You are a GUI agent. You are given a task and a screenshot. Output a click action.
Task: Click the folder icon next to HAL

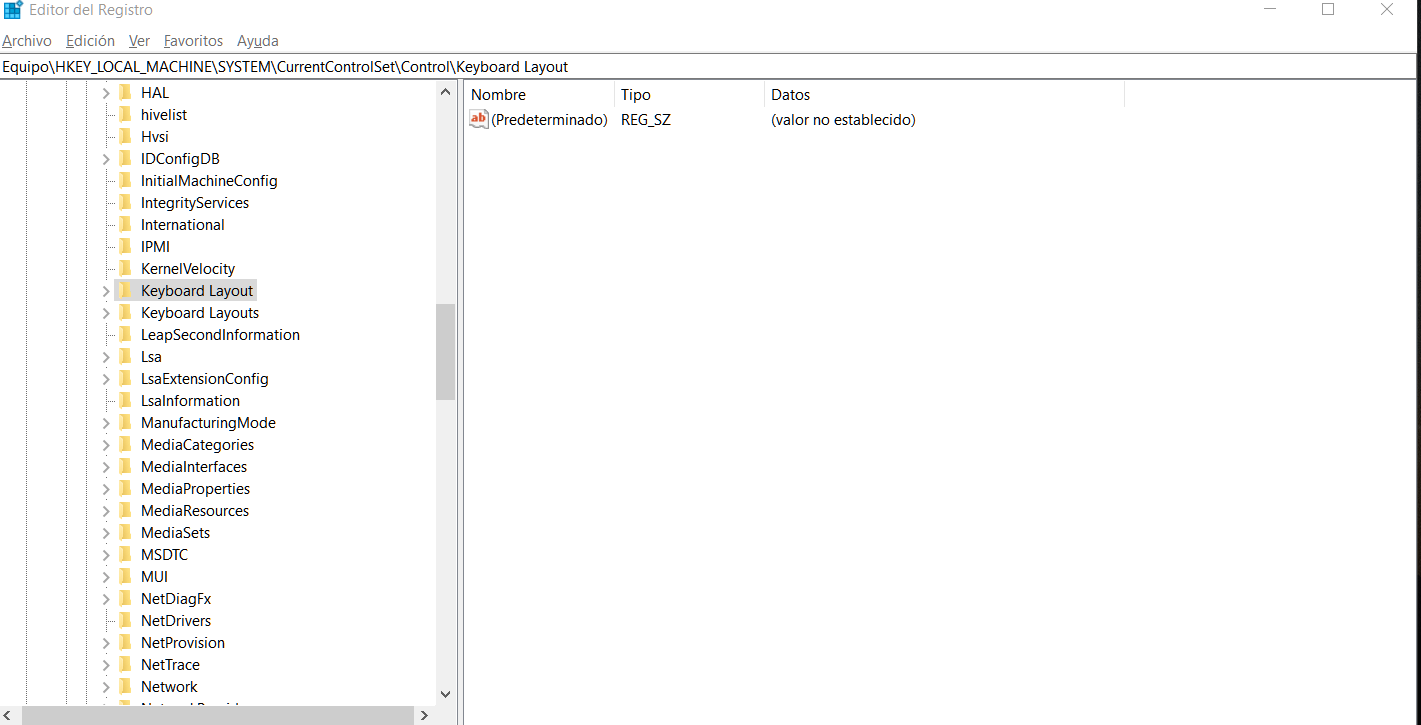(125, 93)
